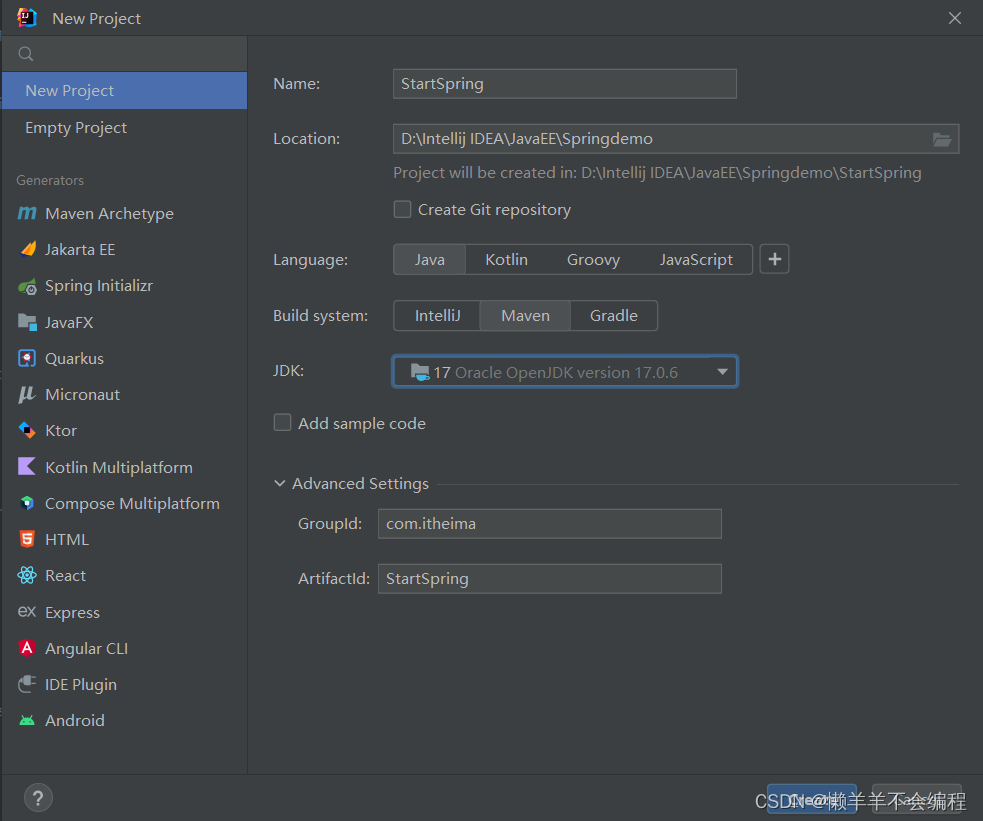Click the GroupId field com.itheima
Viewport: 983px width, 821px height.
(549, 523)
